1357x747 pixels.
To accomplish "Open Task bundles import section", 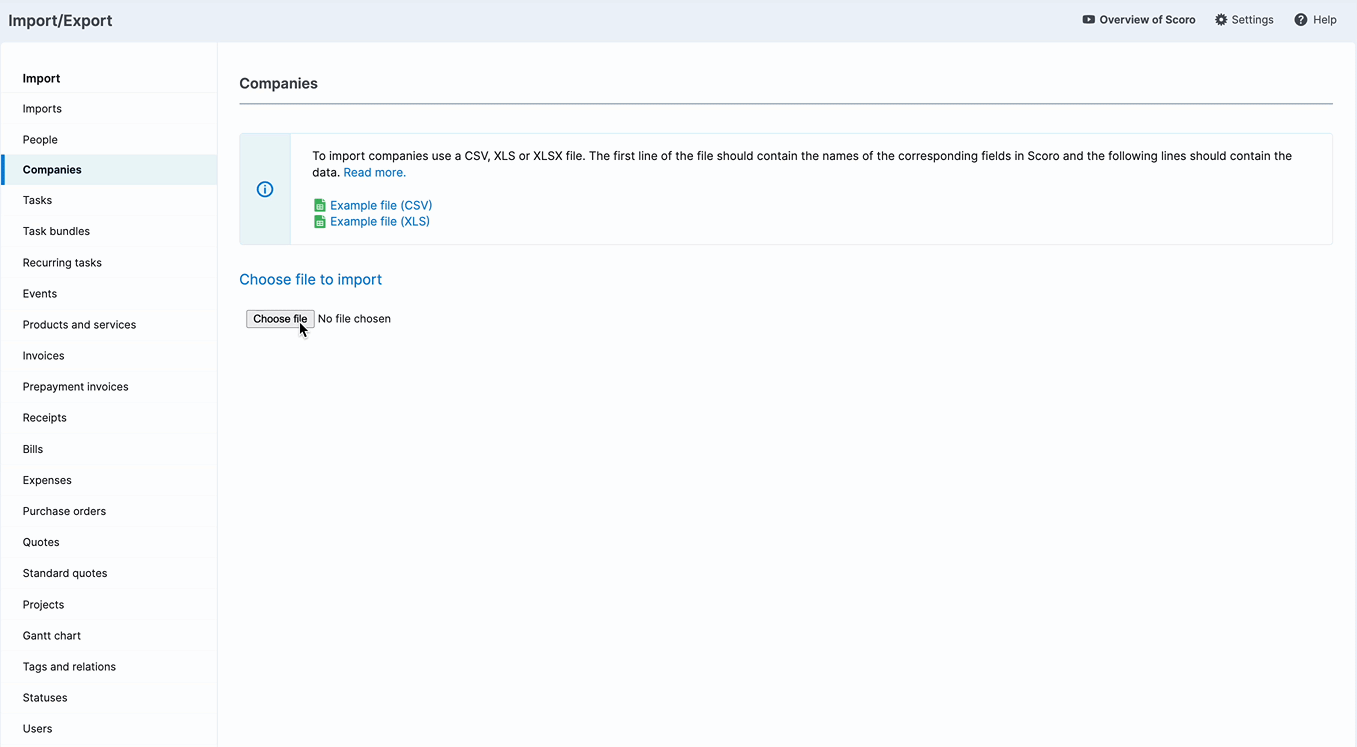I will 109,231.
